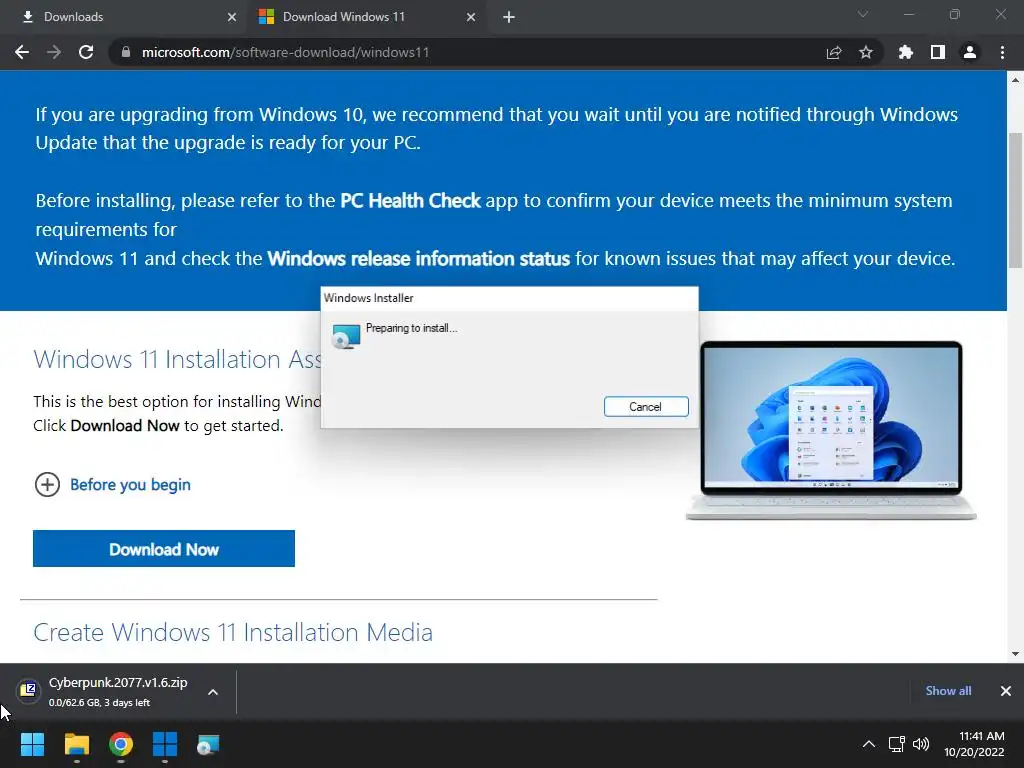Viewport: 1024px width, 768px height.
Task: Click the Windows 11 laptop image
Action: 831,430
